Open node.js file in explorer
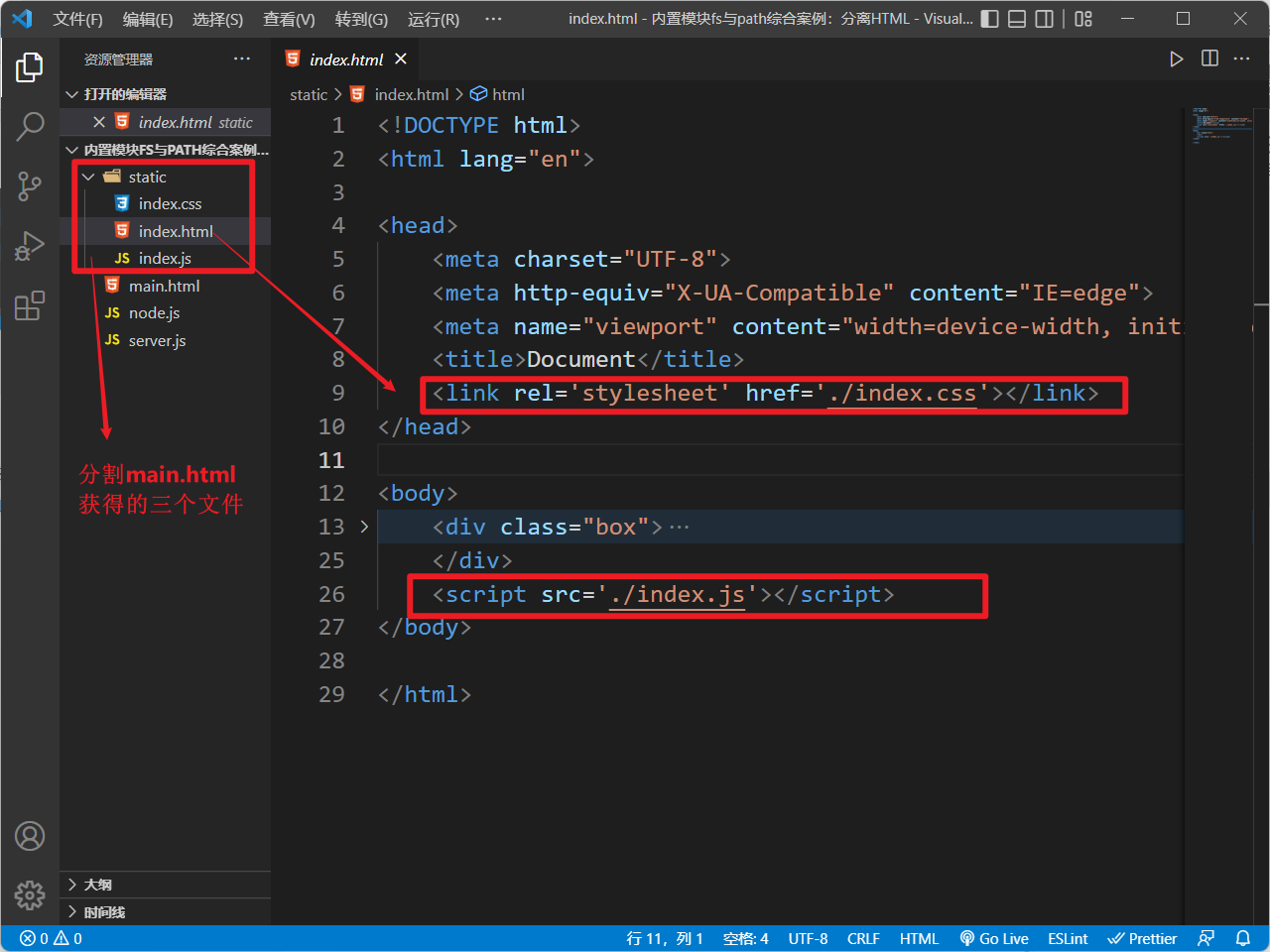Screen dimensions: 1270x952 [165, 313]
